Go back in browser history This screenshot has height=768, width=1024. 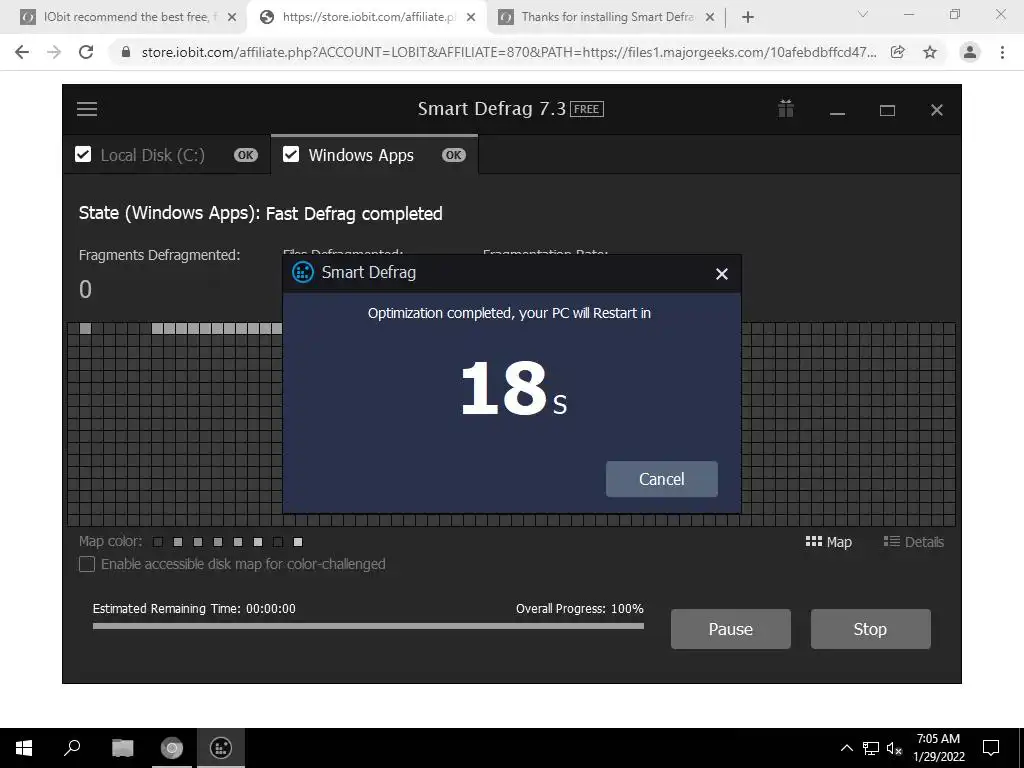[x=22, y=52]
